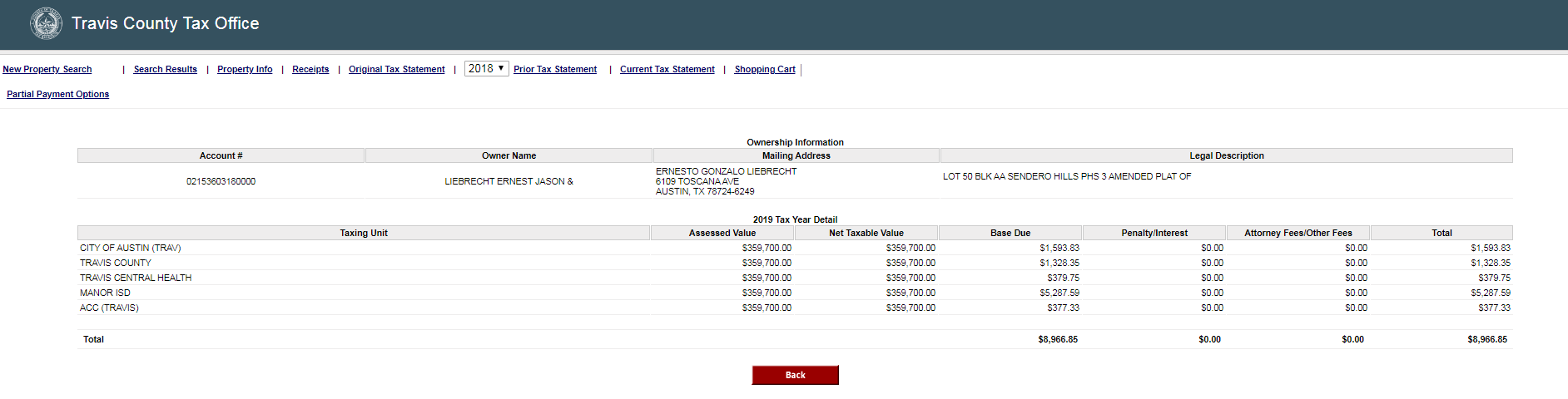View the Current Tax Statement

667,70
